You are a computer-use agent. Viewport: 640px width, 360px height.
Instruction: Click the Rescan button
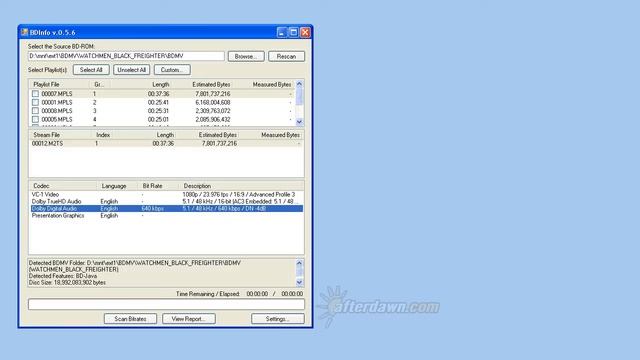286,56
